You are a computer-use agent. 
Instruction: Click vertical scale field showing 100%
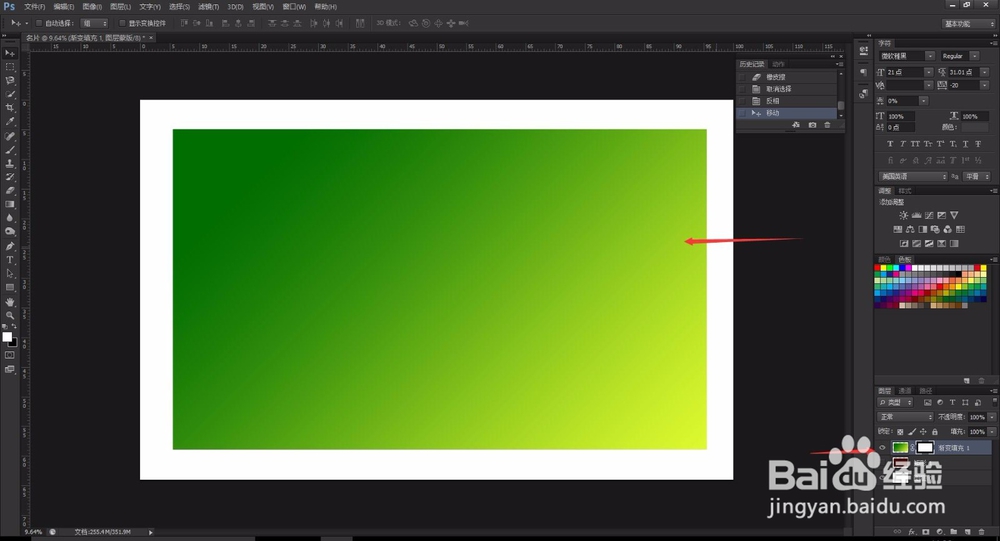pos(900,117)
